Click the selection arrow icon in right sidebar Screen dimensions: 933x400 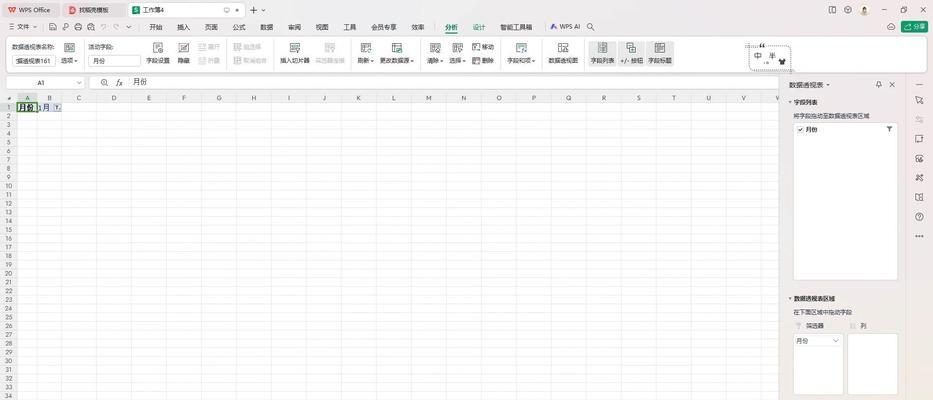click(x=919, y=100)
